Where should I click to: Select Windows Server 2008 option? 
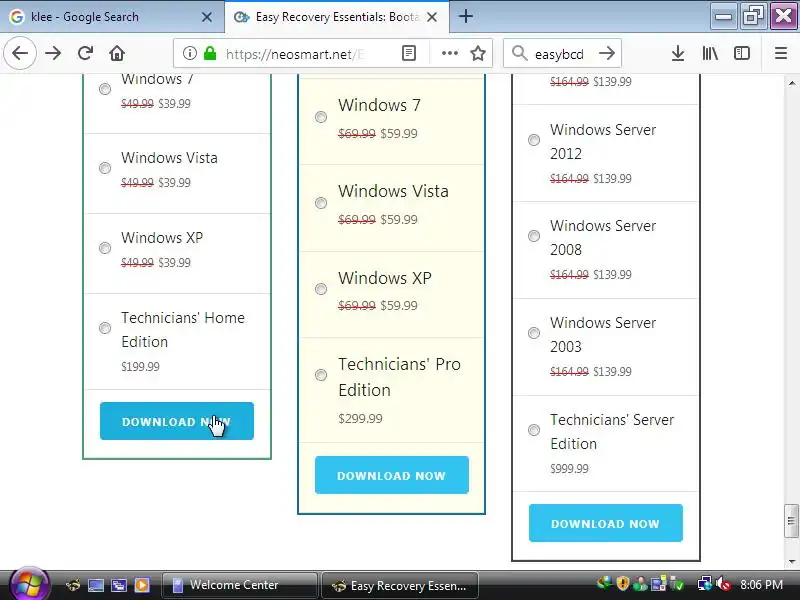534,236
